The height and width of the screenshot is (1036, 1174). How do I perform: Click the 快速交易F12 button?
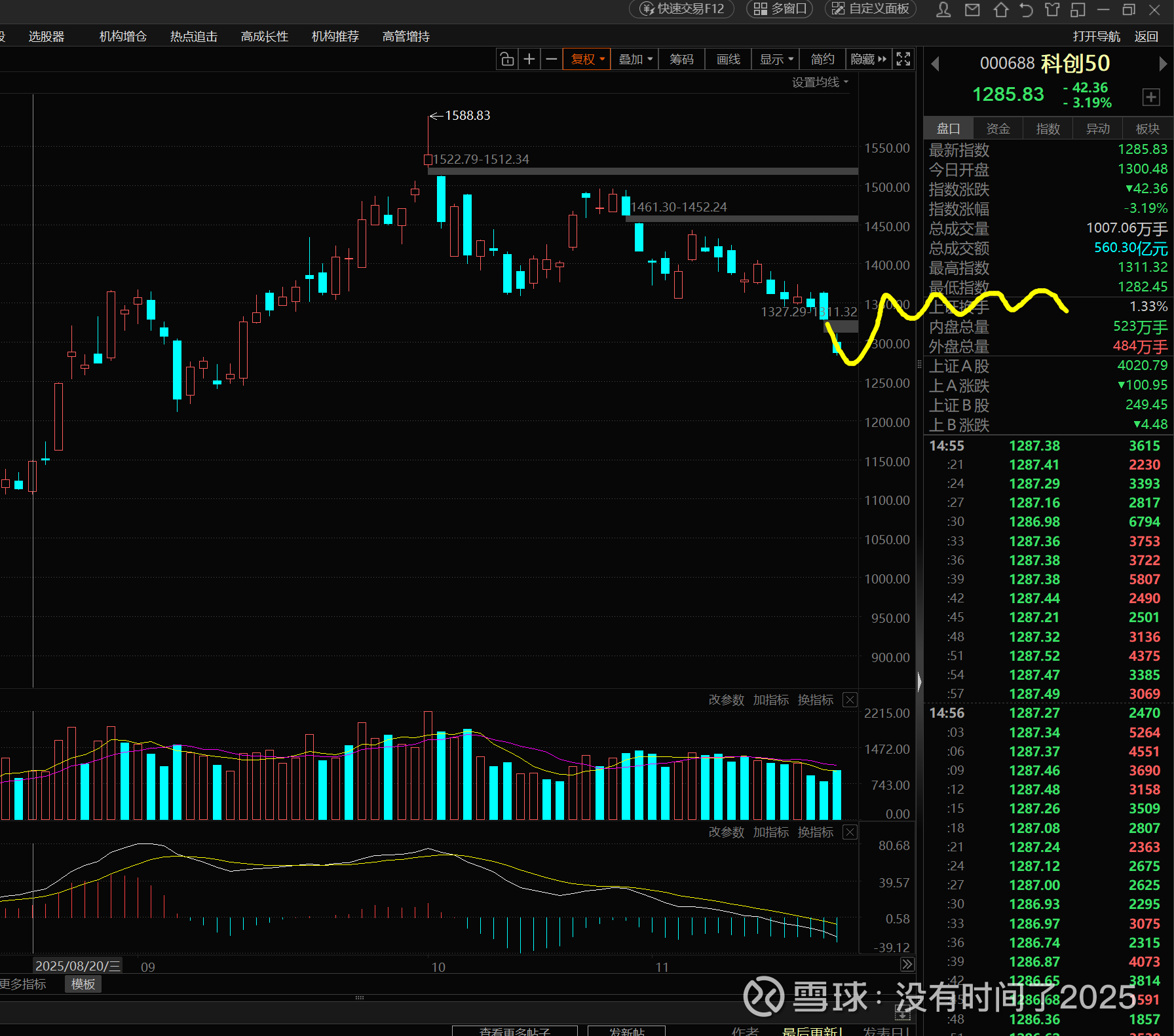(x=682, y=9)
